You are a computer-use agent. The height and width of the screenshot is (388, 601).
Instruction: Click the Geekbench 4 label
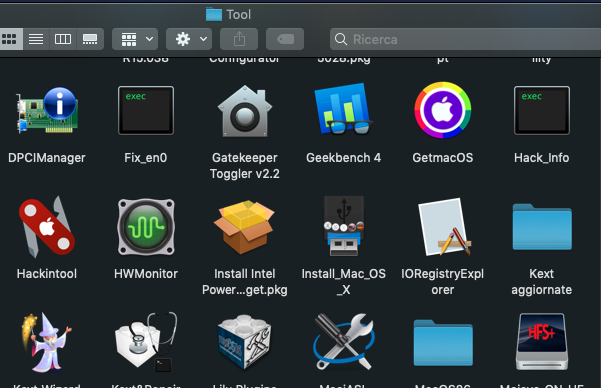tap(343, 158)
